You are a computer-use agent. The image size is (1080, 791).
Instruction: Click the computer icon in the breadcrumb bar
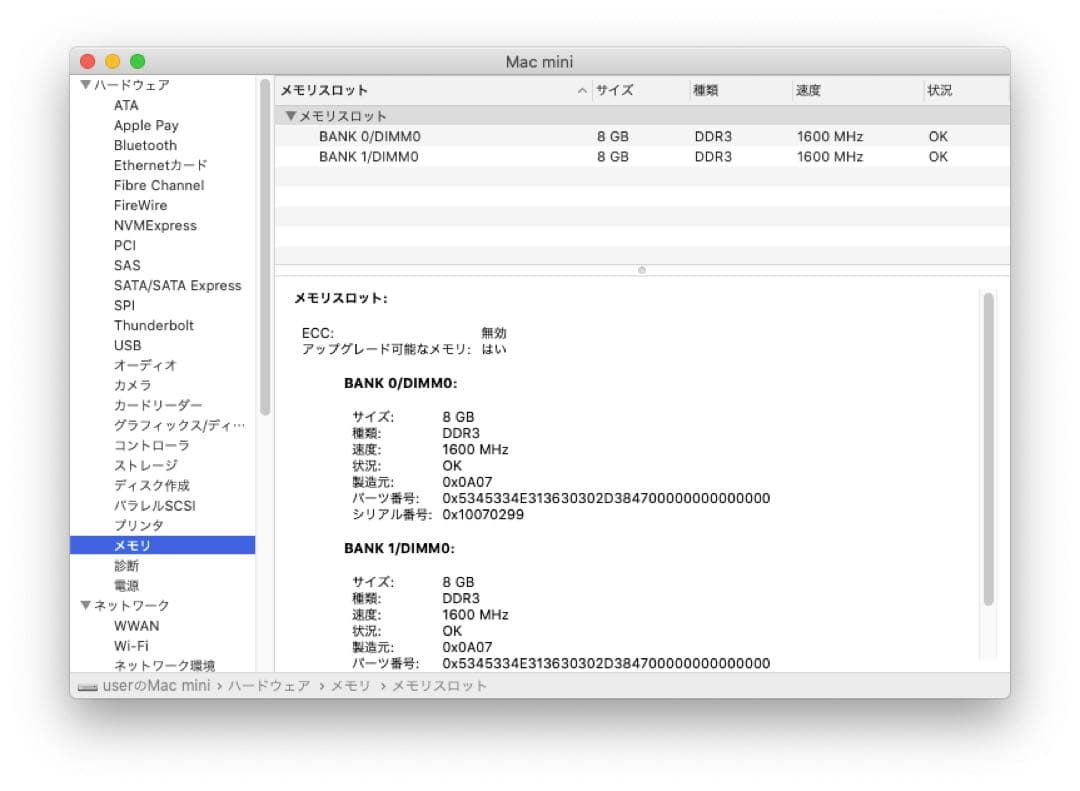pos(88,685)
